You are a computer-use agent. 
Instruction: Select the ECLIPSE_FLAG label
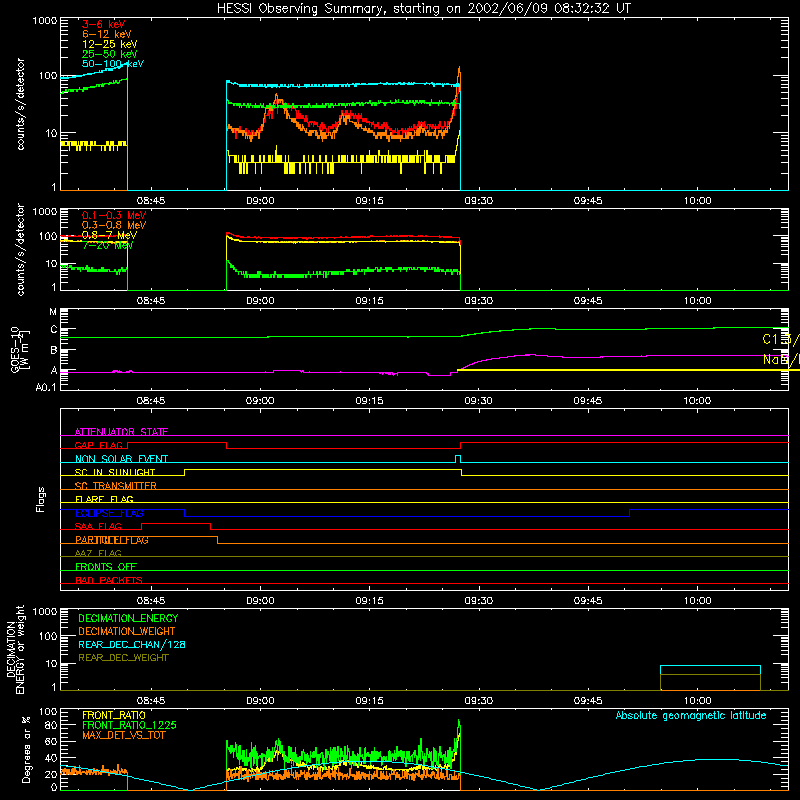(109, 513)
